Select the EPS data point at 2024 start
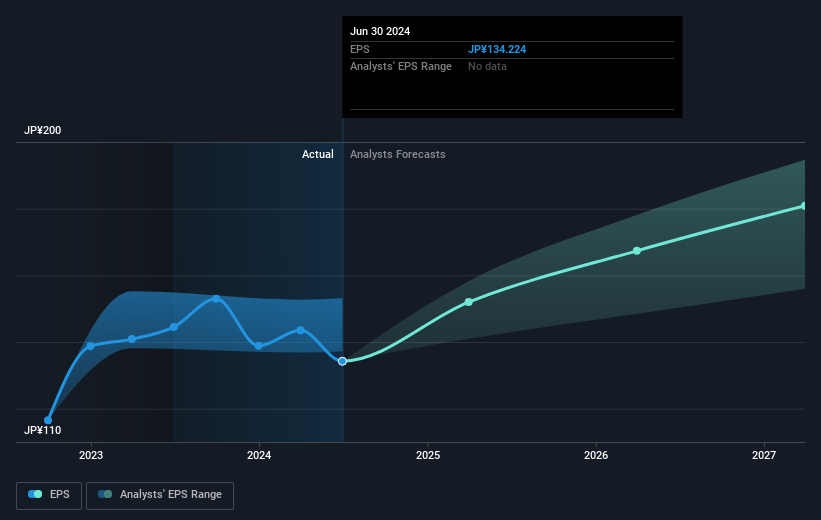 tap(259, 346)
